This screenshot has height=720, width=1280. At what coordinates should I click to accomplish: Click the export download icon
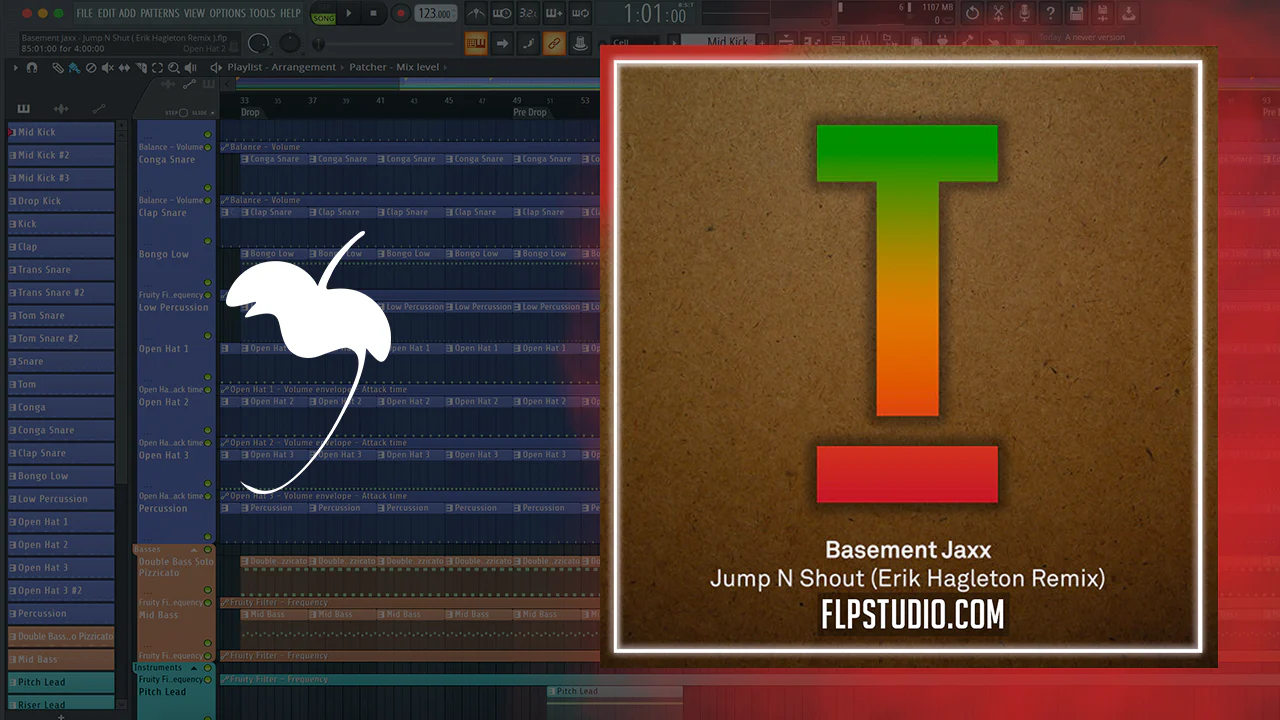[x=1128, y=14]
